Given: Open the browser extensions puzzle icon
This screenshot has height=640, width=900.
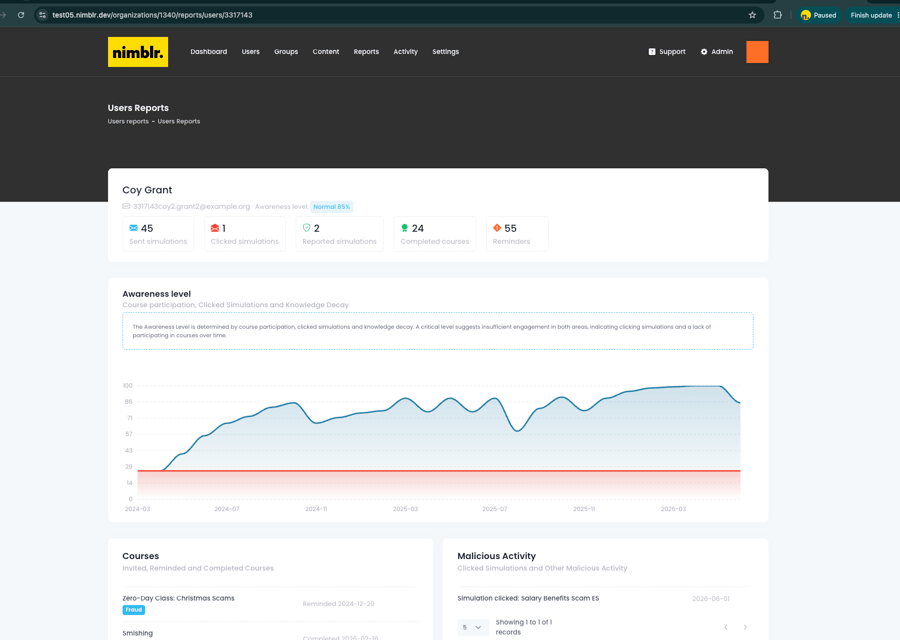Looking at the screenshot, I should 777,15.
